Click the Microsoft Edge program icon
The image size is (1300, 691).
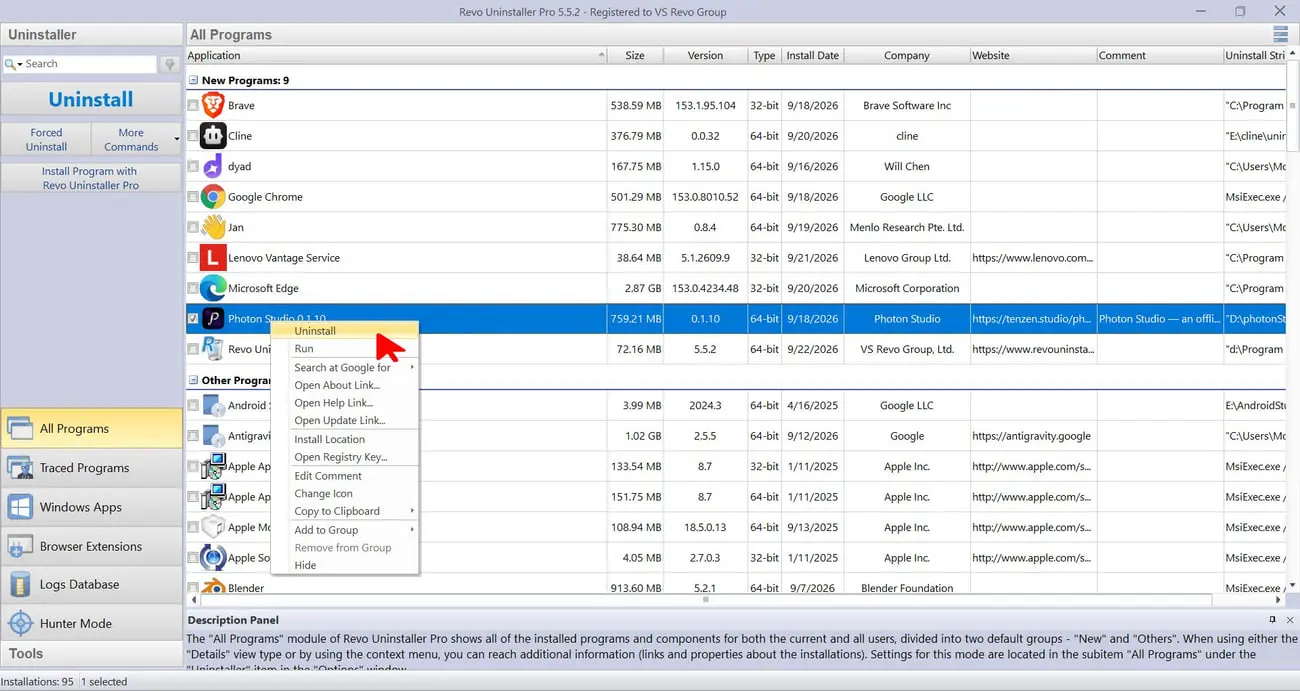point(213,288)
